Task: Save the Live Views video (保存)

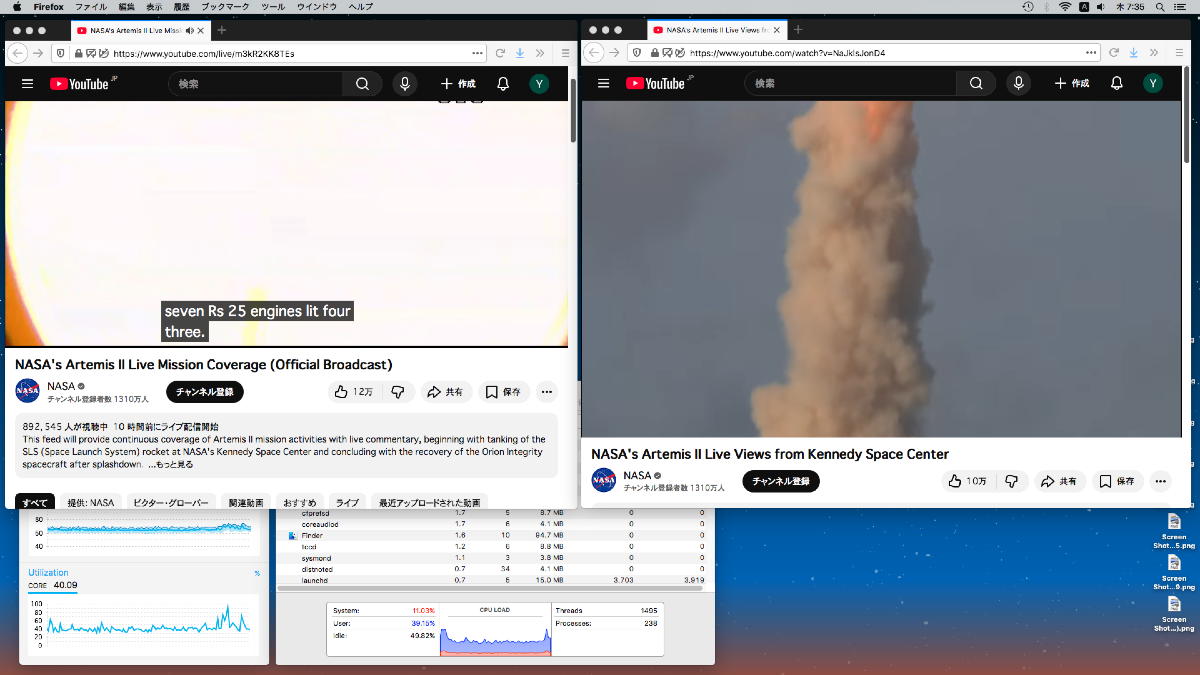Action: tap(1117, 481)
